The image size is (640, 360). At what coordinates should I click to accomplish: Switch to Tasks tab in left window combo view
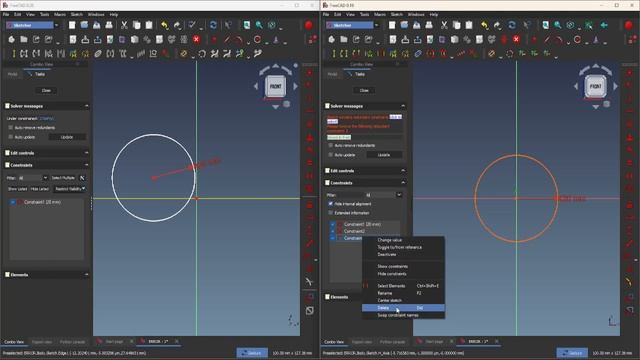[37, 74]
